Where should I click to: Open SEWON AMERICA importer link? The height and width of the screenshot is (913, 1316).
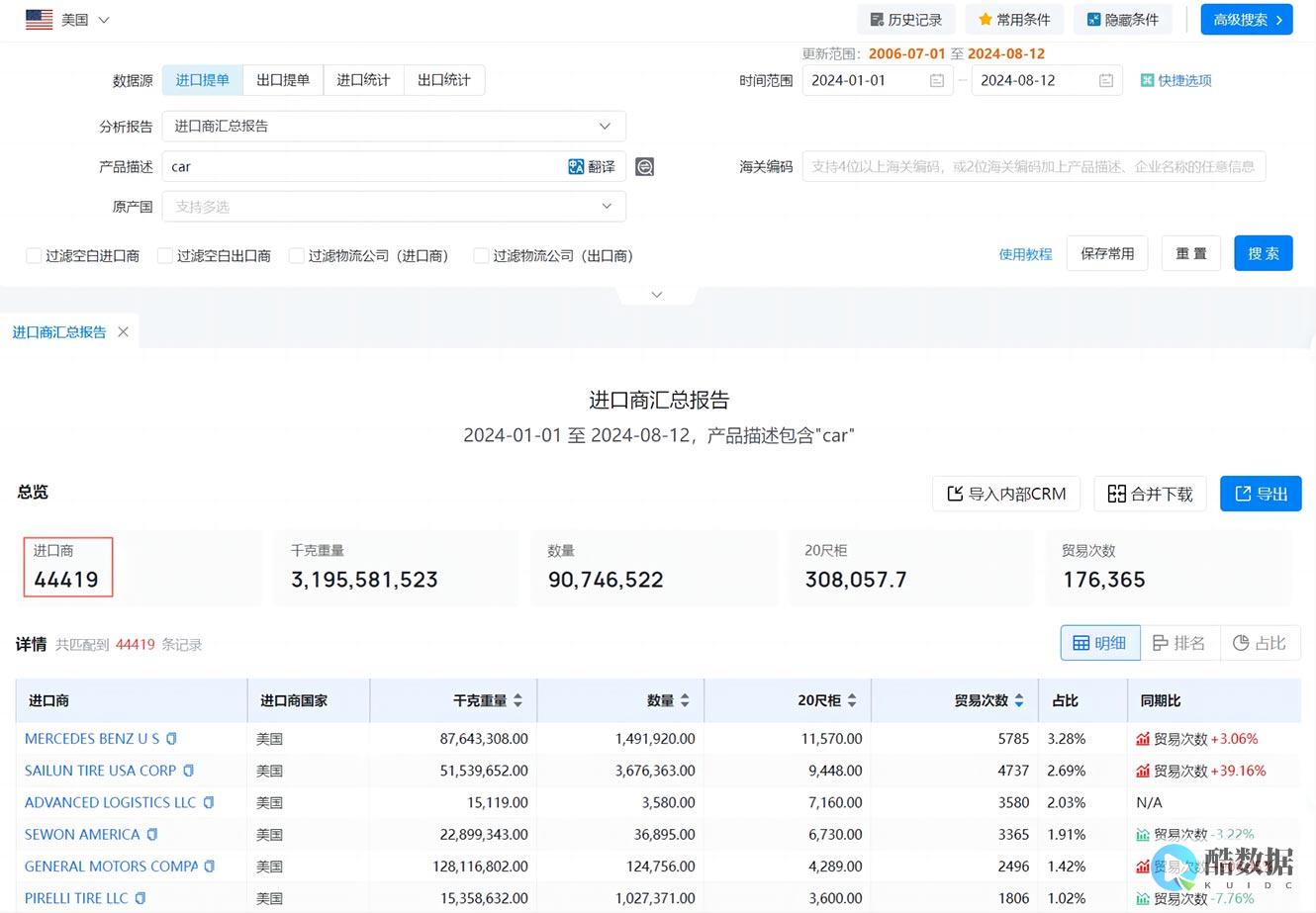[x=82, y=835]
